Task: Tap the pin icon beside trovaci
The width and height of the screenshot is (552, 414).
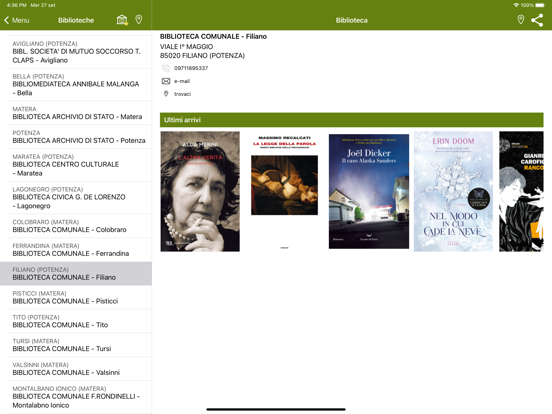Action: (x=166, y=94)
